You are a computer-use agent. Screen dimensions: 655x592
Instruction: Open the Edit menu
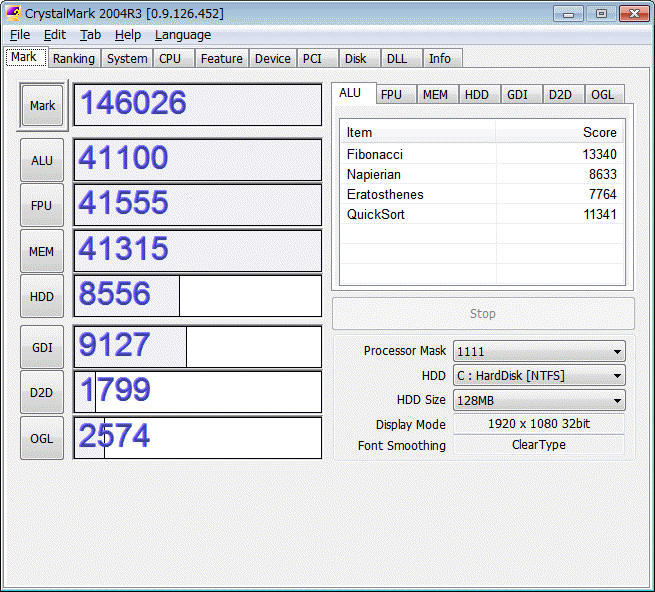click(x=55, y=35)
